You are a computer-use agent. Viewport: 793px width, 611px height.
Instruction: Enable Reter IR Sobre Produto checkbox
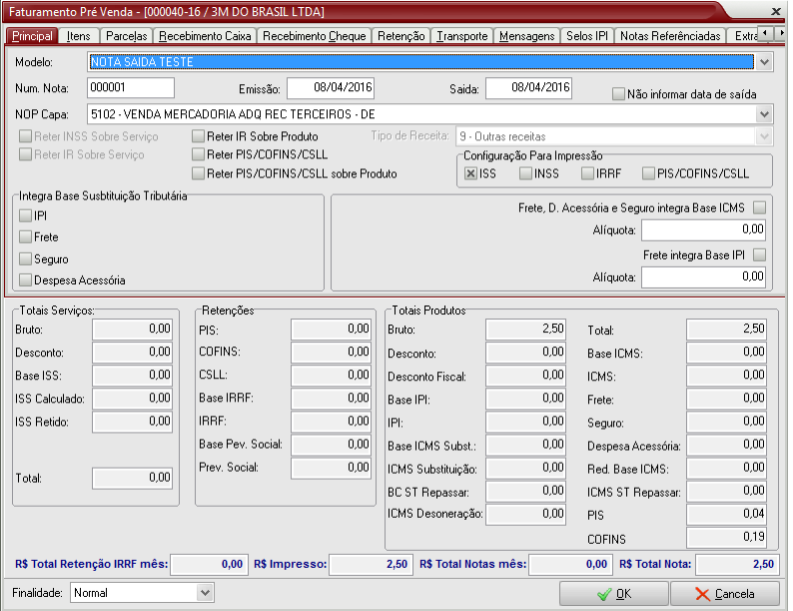199,136
